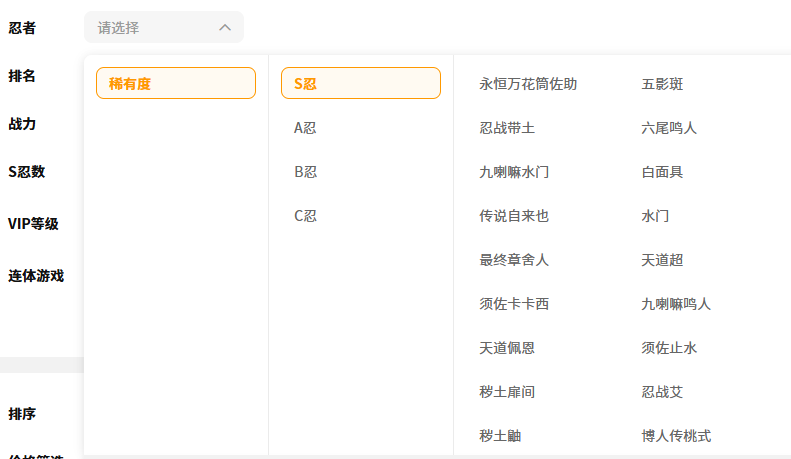
Task: Select ninja 忍战带土
Action: [x=507, y=128]
